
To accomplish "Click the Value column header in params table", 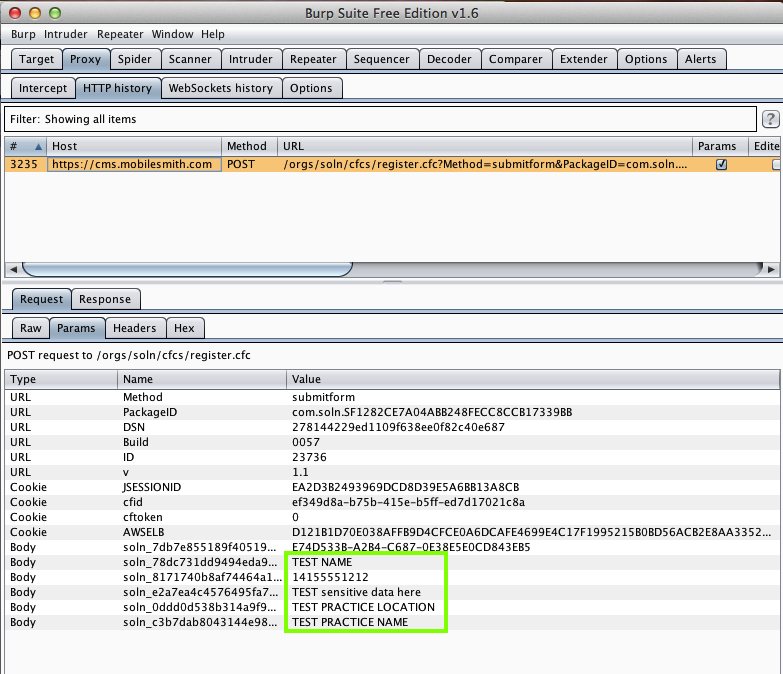I will point(533,379).
